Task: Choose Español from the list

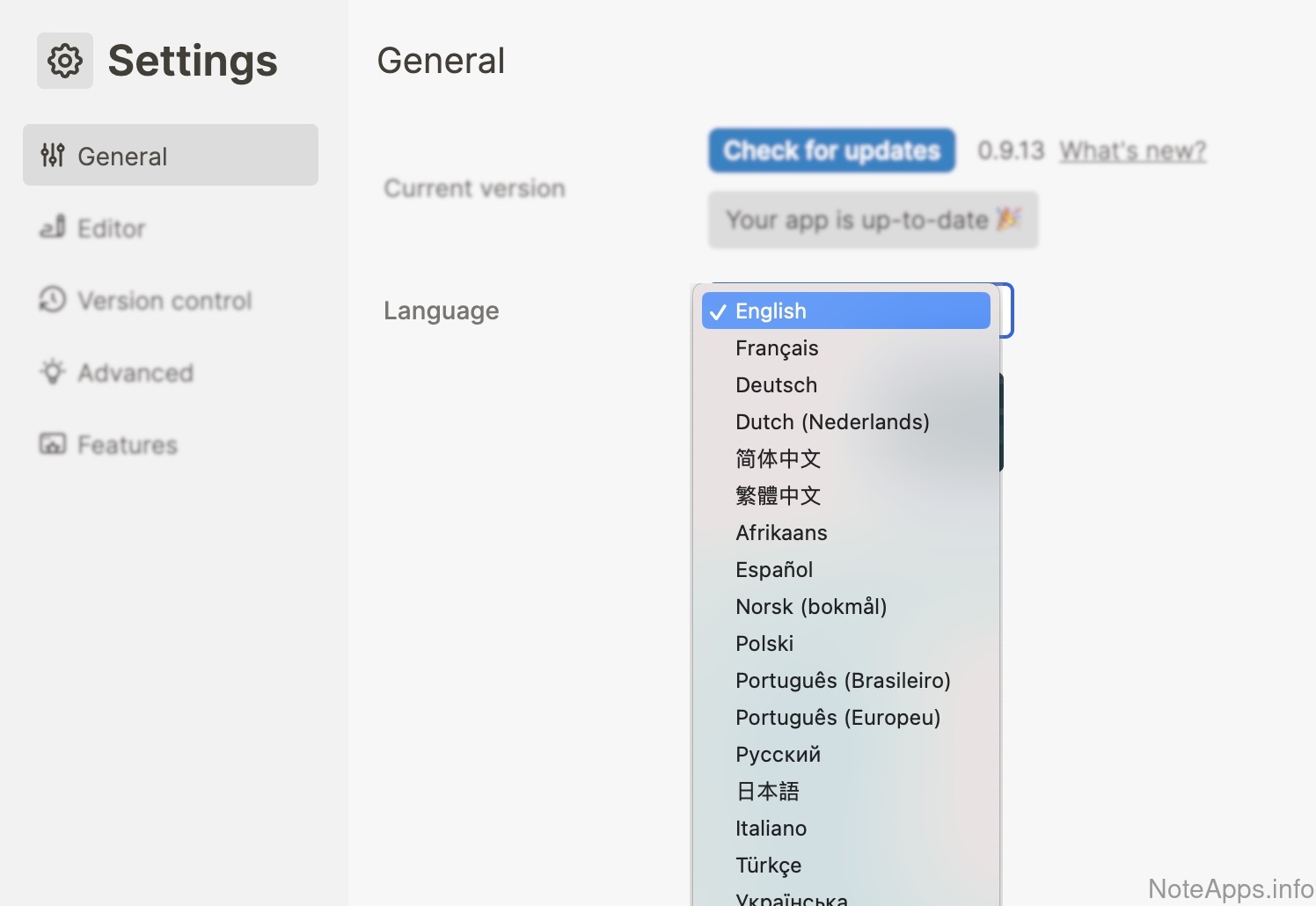Action: [x=774, y=570]
